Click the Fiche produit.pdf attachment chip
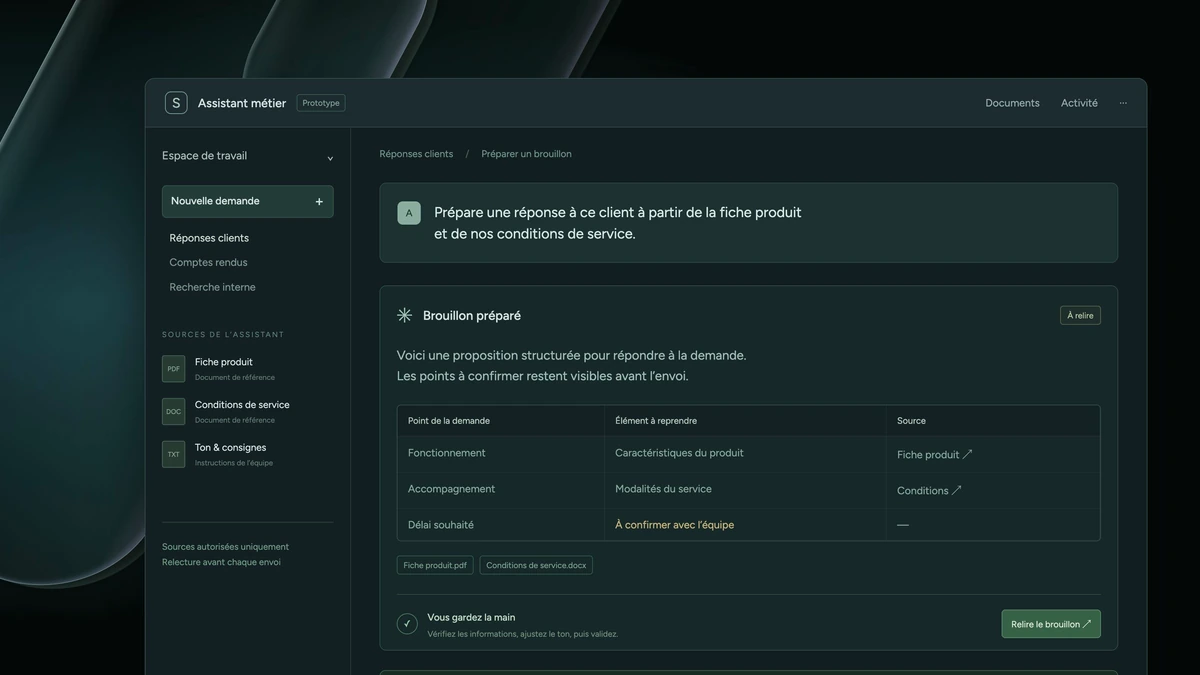Image resolution: width=1200 pixels, height=675 pixels. [435, 565]
